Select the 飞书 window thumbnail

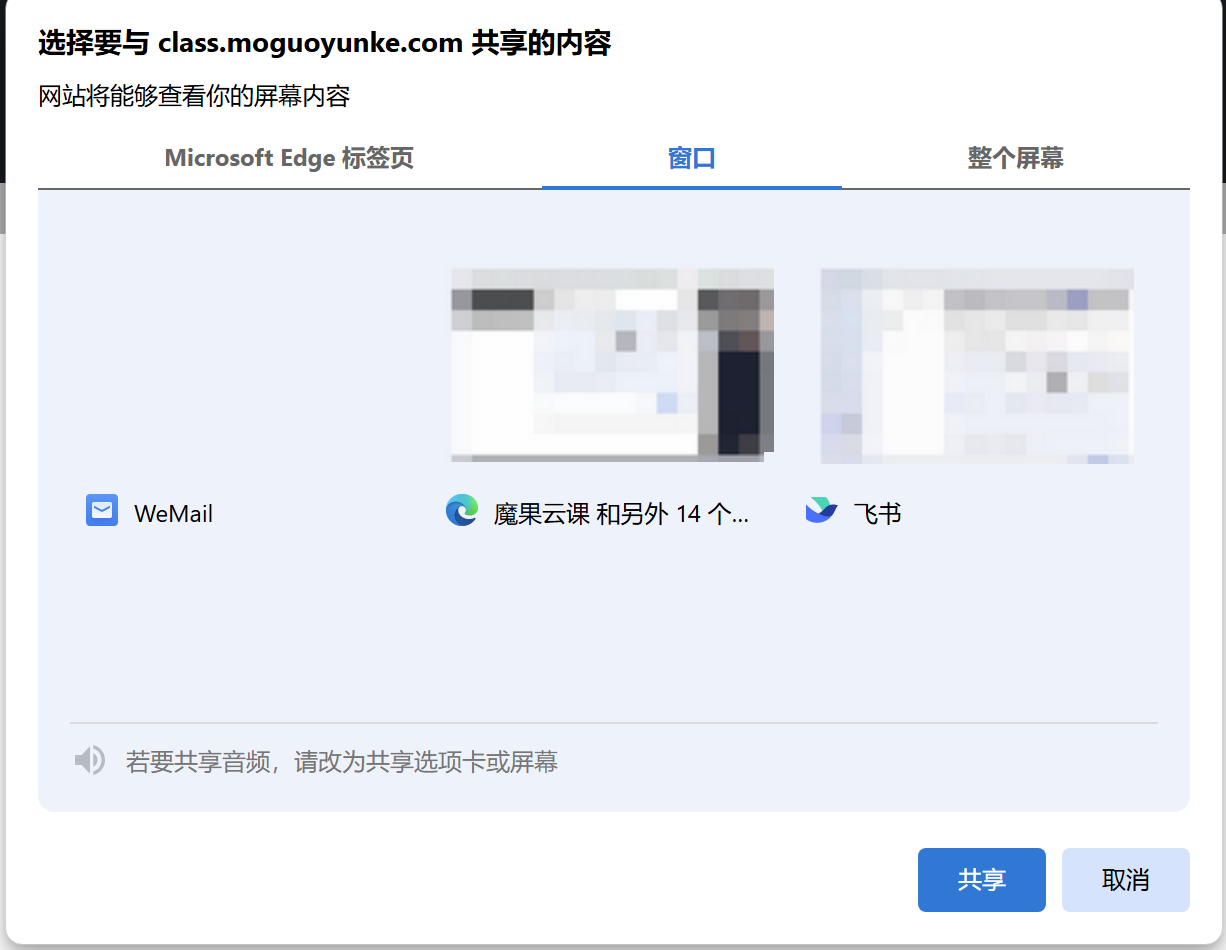coord(977,366)
